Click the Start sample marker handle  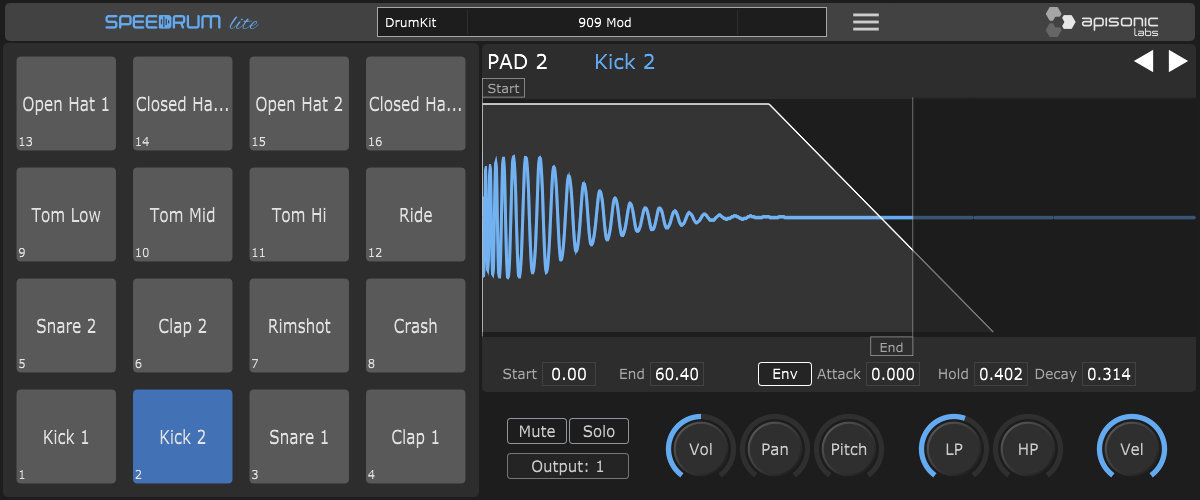[503, 88]
